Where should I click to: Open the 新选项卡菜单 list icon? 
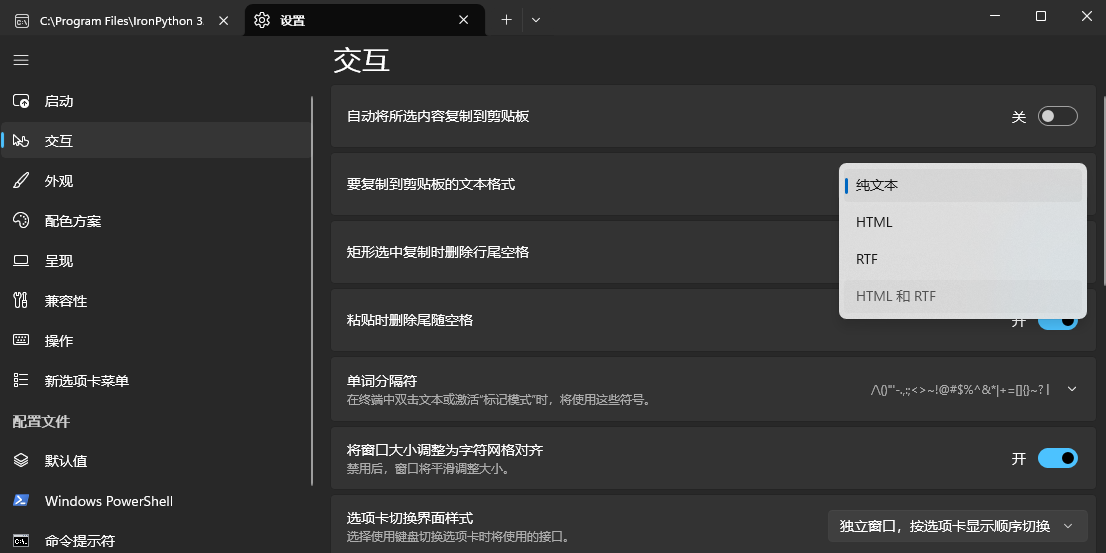[21, 381]
